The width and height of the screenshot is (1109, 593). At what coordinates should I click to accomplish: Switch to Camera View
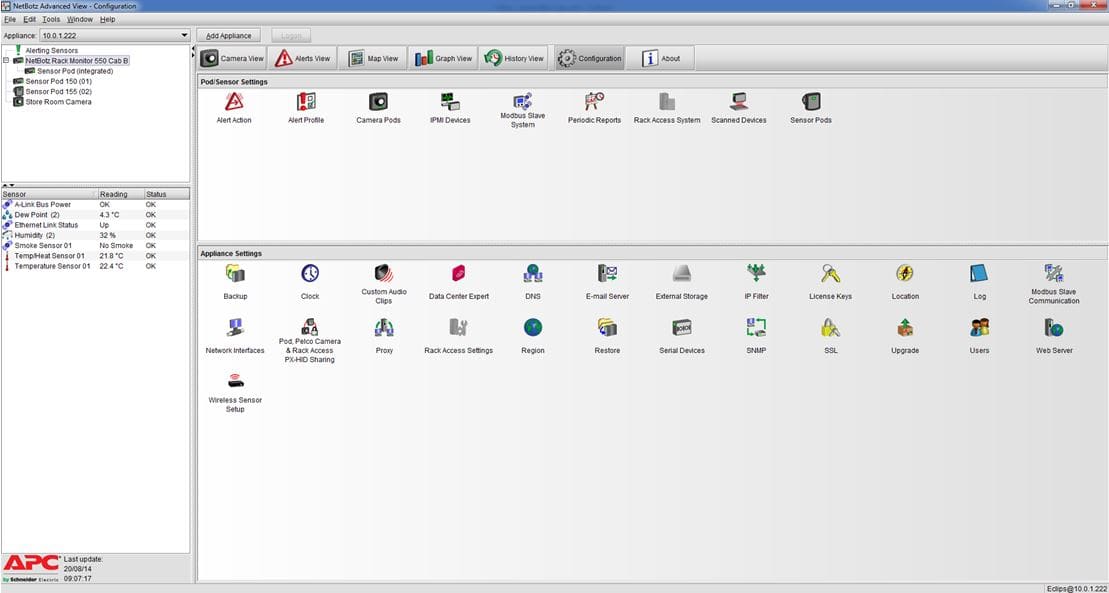(x=233, y=59)
